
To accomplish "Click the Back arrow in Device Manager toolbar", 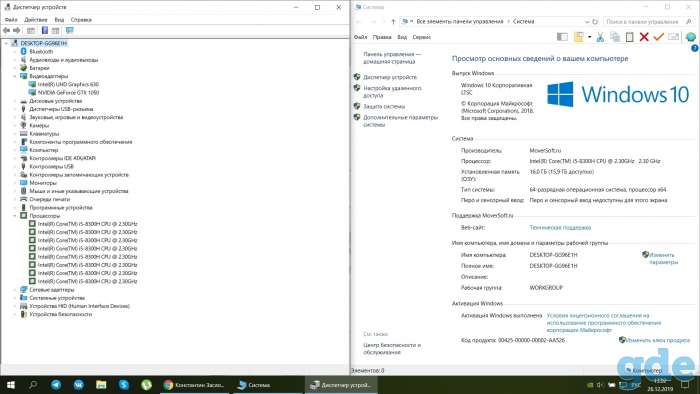I will [6, 30].
